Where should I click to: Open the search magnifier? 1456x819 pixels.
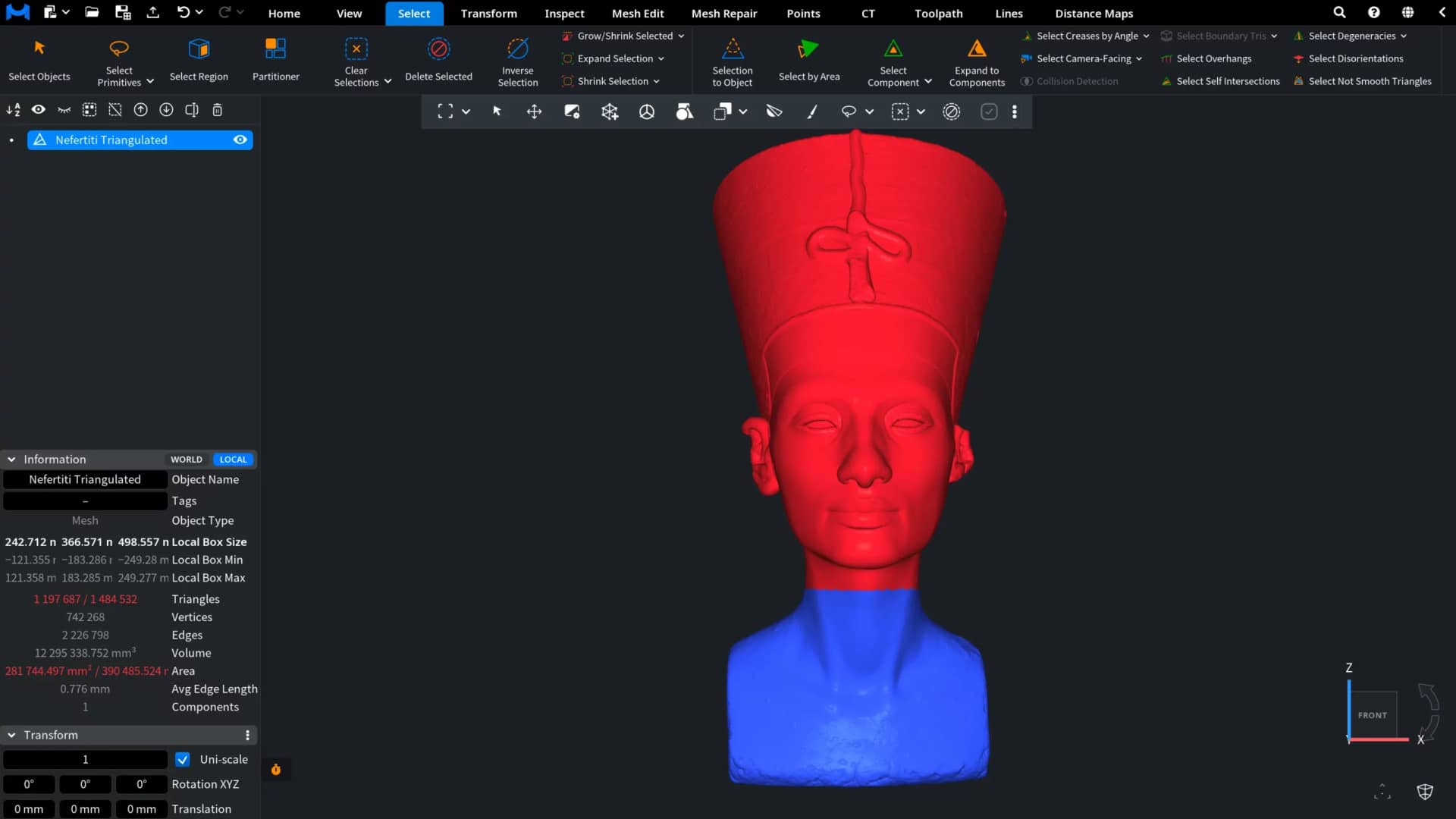click(x=1339, y=12)
